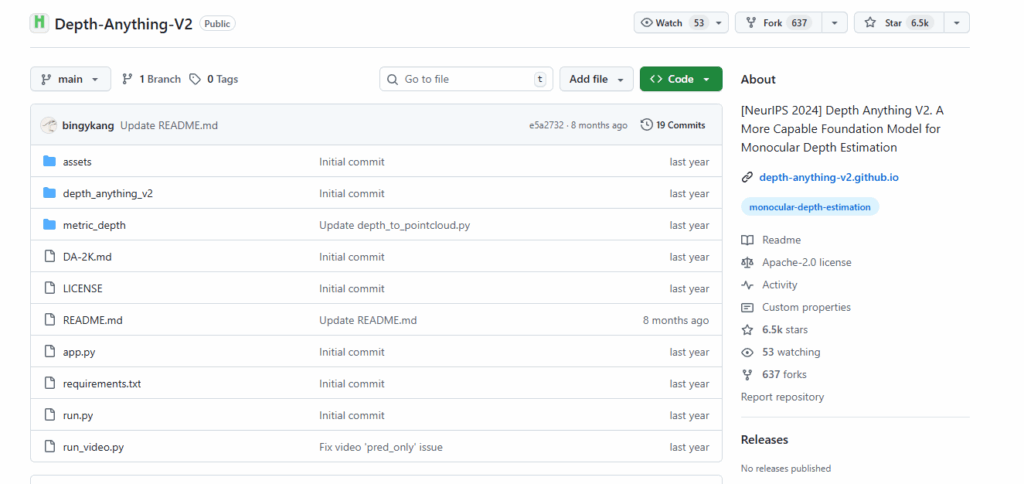Open the run_video.py file name

(x=93, y=447)
